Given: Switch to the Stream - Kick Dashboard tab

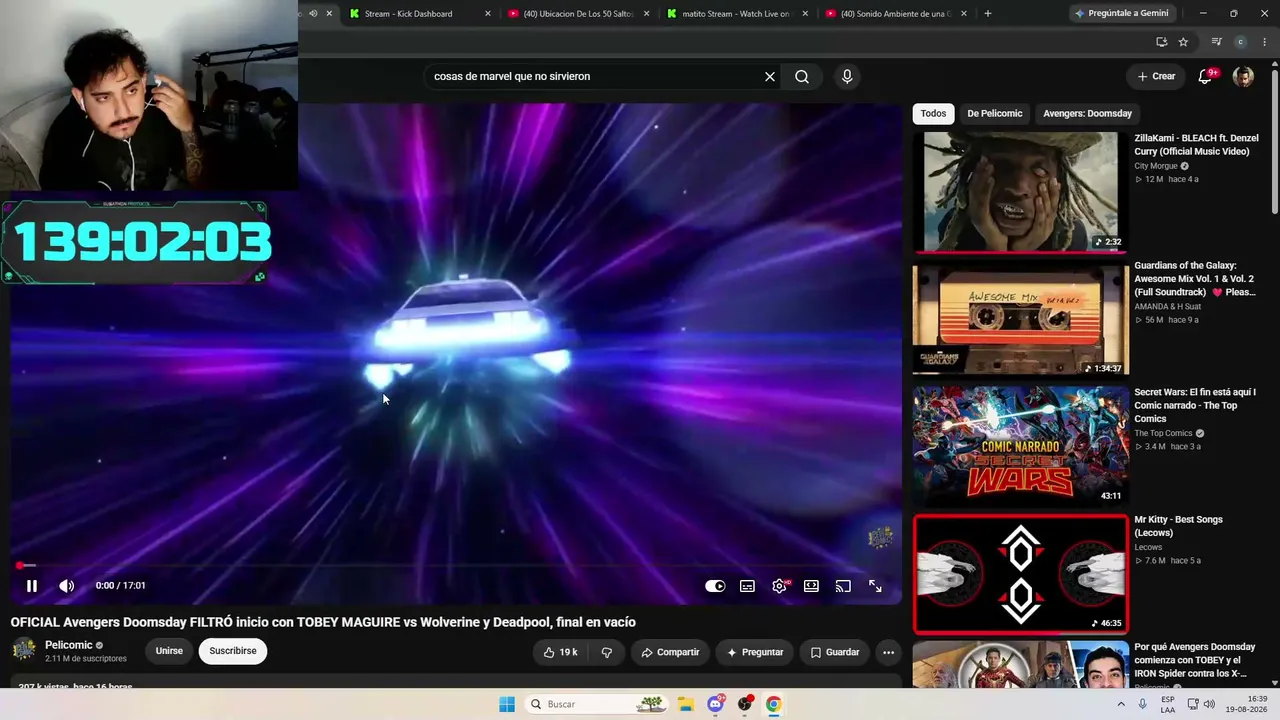Looking at the screenshot, I should [x=409, y=14].
